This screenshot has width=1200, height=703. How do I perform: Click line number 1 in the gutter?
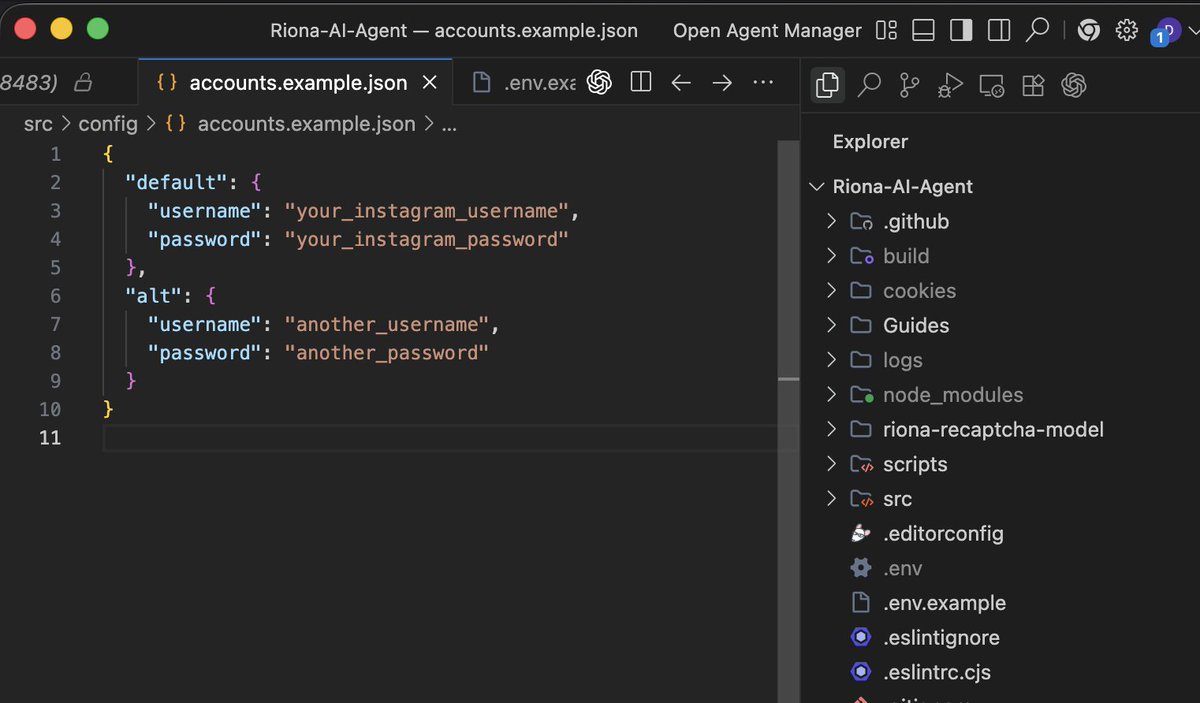55,154
